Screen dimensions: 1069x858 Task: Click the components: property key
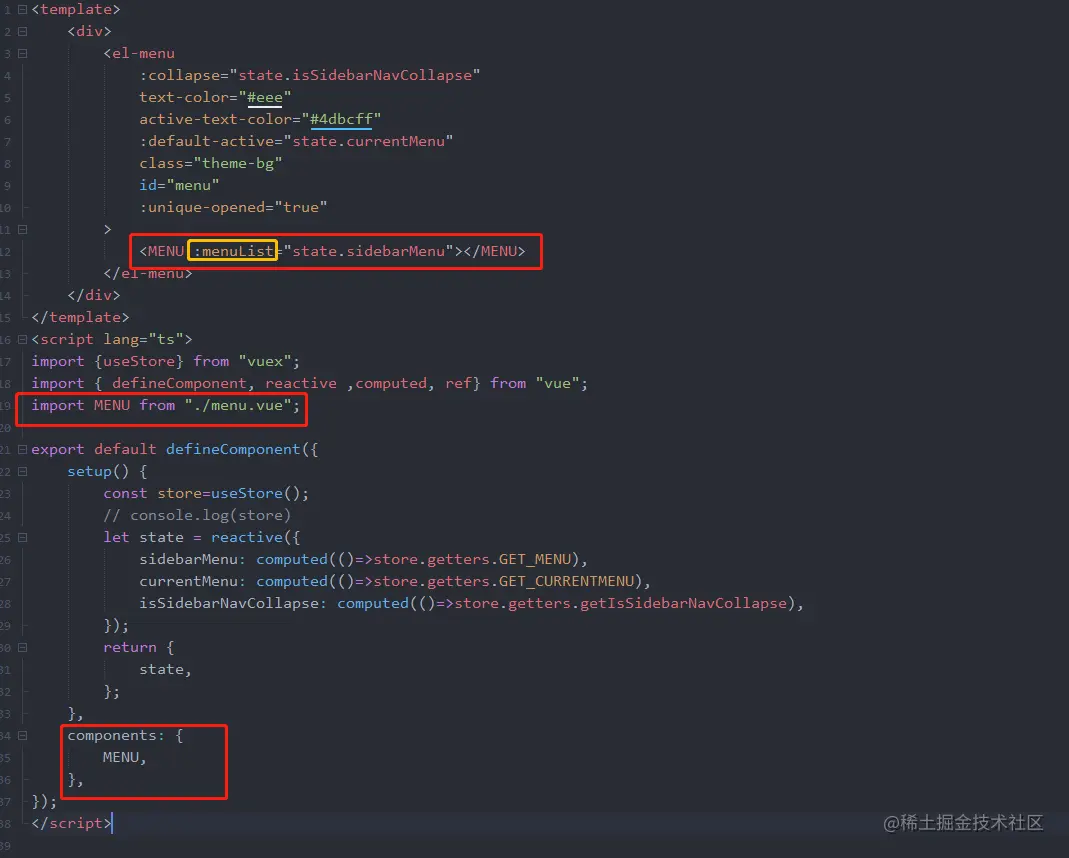click(117, 736)
